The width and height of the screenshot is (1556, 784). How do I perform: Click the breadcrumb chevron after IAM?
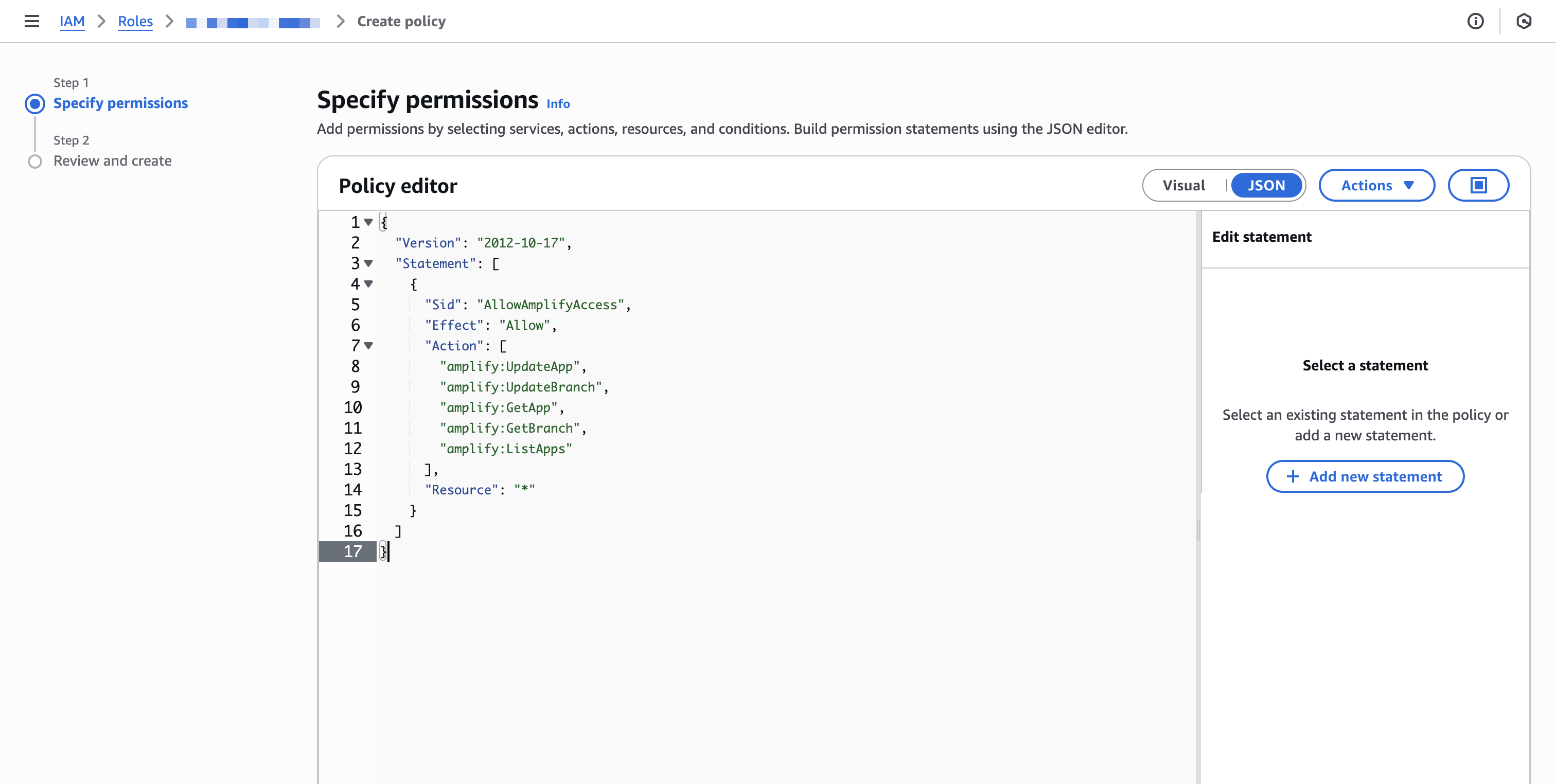click(x=101, y=21)
